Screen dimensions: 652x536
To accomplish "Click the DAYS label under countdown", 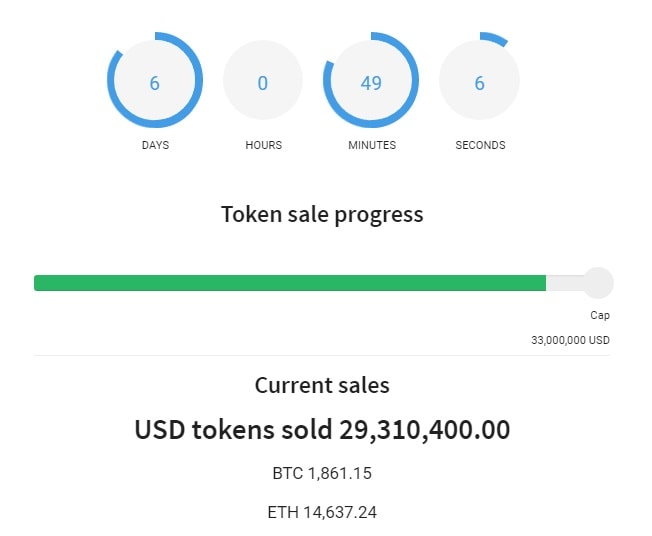I will click(x=155, y=145).
